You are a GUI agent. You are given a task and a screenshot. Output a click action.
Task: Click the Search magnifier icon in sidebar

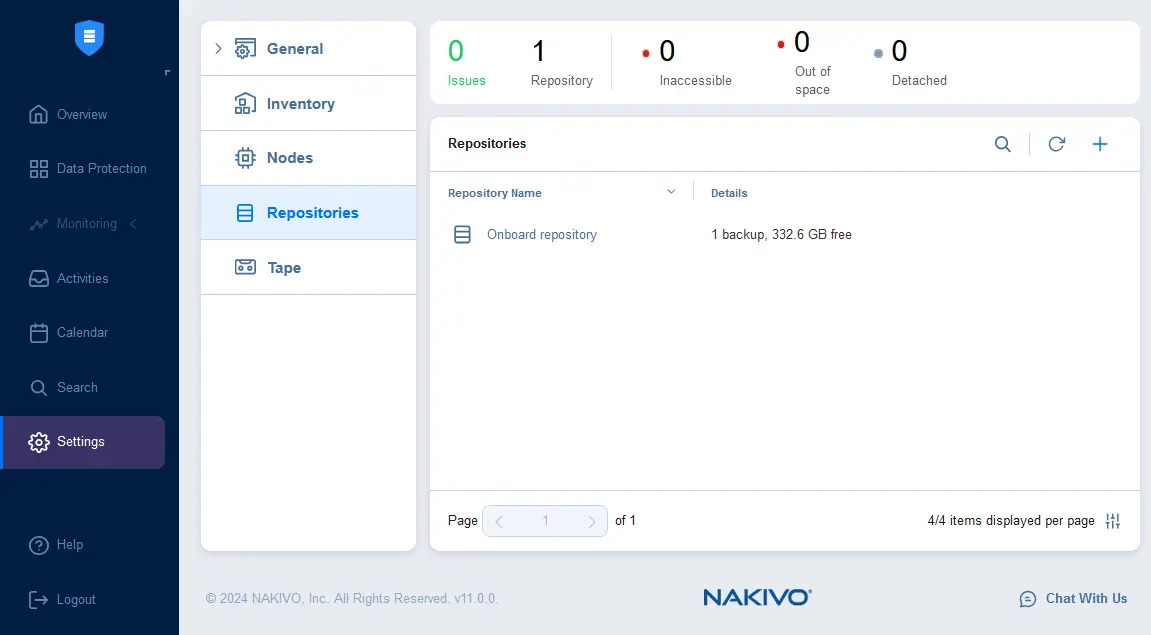[x=38, y=388]
